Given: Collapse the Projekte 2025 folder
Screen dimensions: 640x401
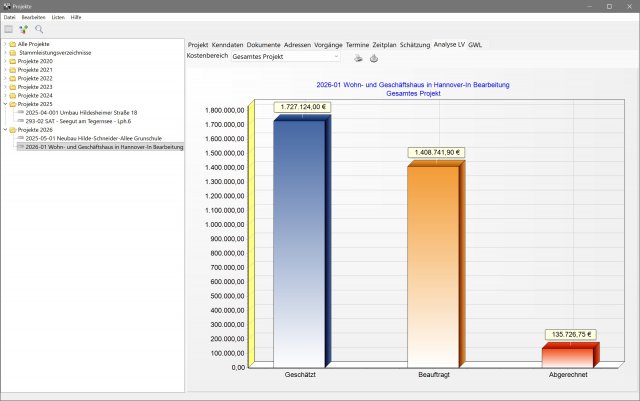Looking at the screenshot, I should [x=4, y=104].
